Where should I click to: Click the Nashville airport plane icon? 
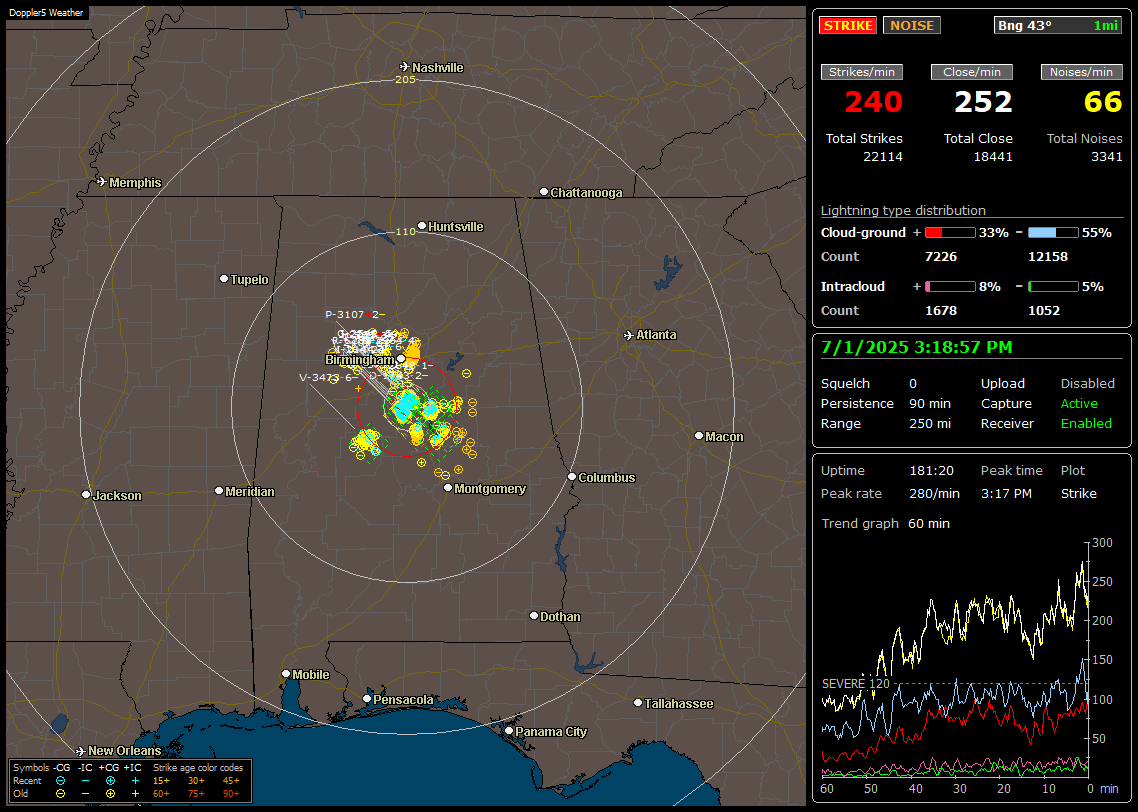[404, 67]
